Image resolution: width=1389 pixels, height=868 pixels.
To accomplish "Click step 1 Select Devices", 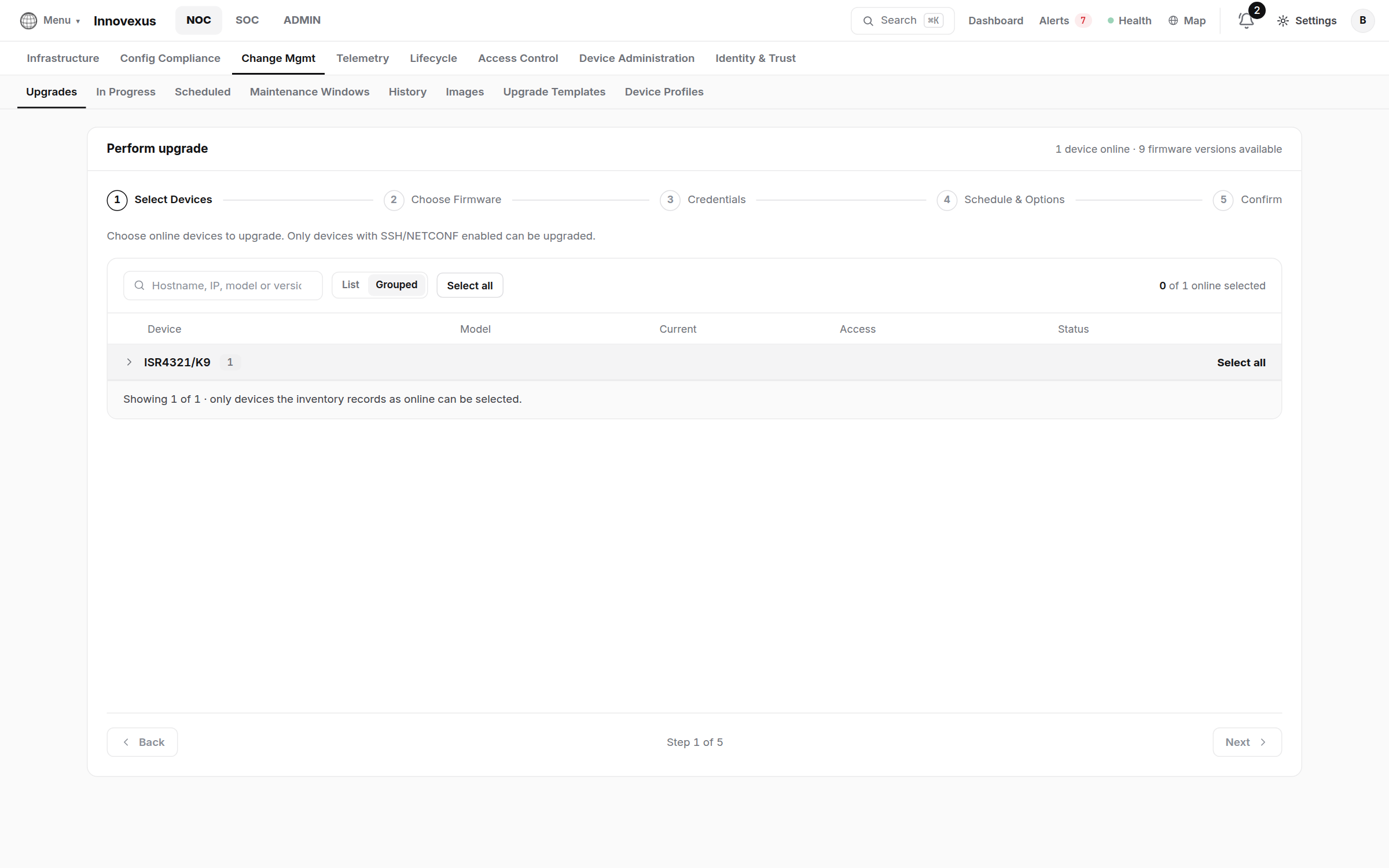I will click(x=160, y=200).
